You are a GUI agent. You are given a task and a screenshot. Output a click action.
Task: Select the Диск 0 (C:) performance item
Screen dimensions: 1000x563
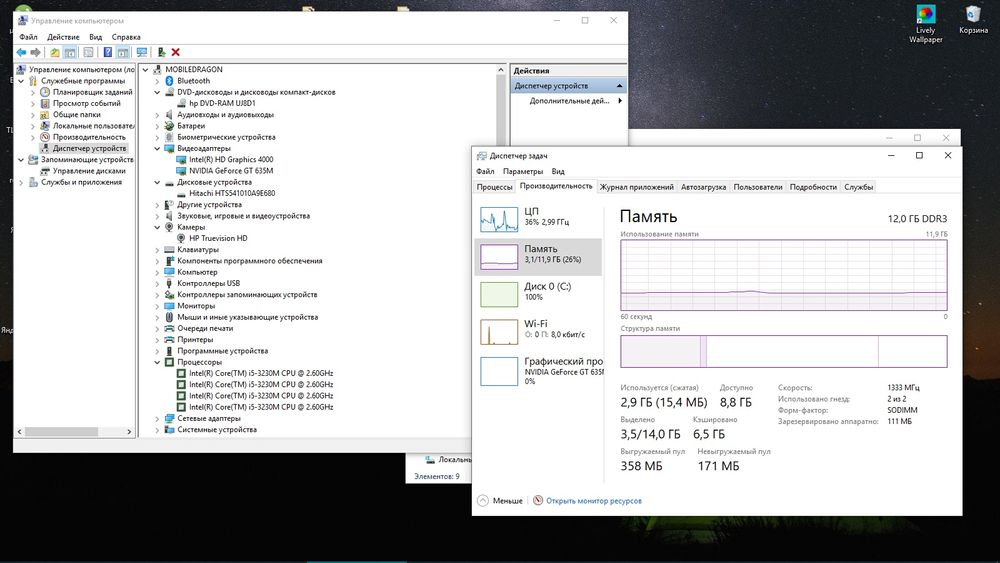(x=538, y=294)
